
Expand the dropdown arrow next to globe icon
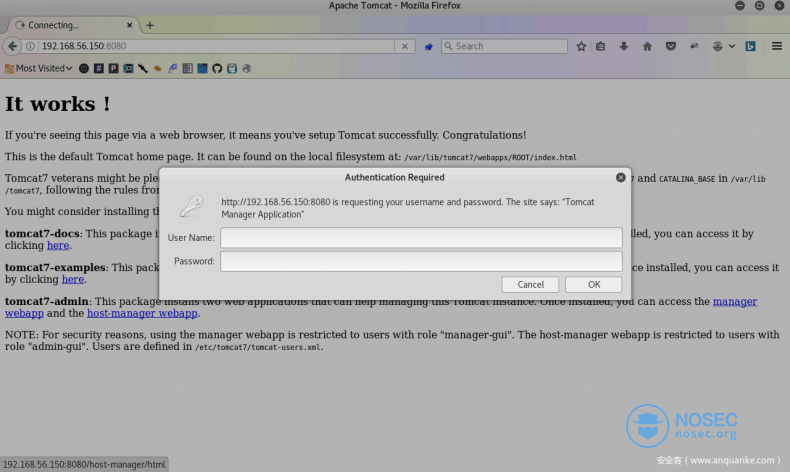tap(732, 46)
